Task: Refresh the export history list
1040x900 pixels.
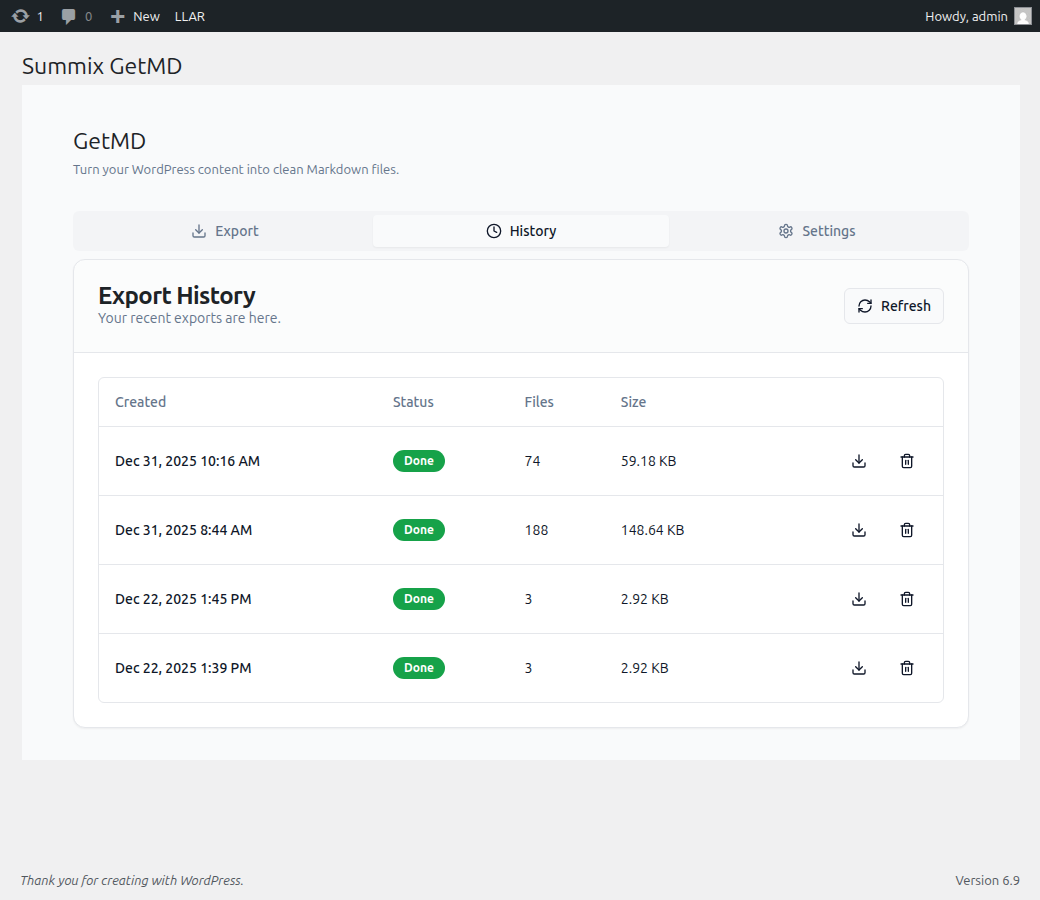Action: pyautogui.click(x=893, y=306)
